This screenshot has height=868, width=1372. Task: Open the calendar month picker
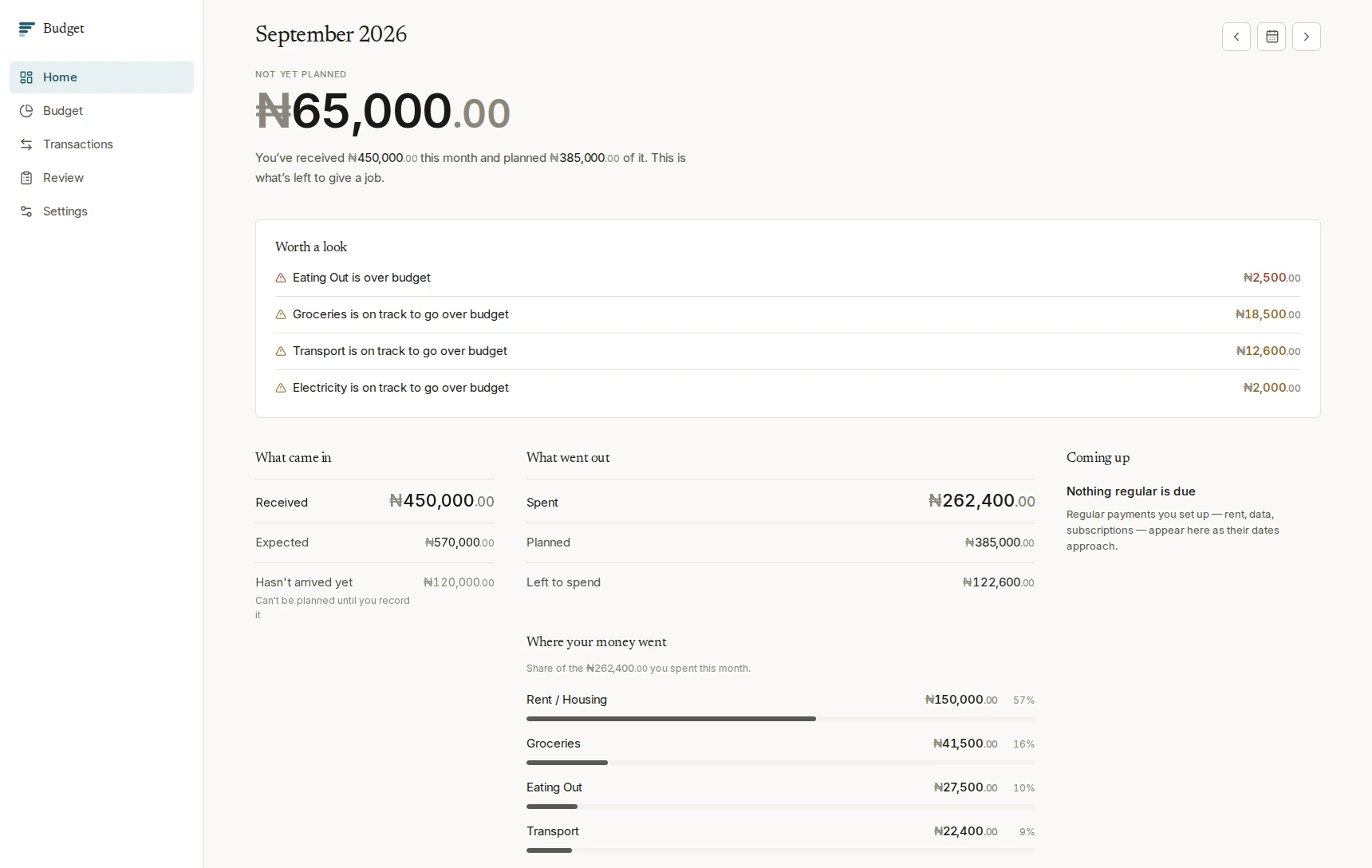(1271, 37)
